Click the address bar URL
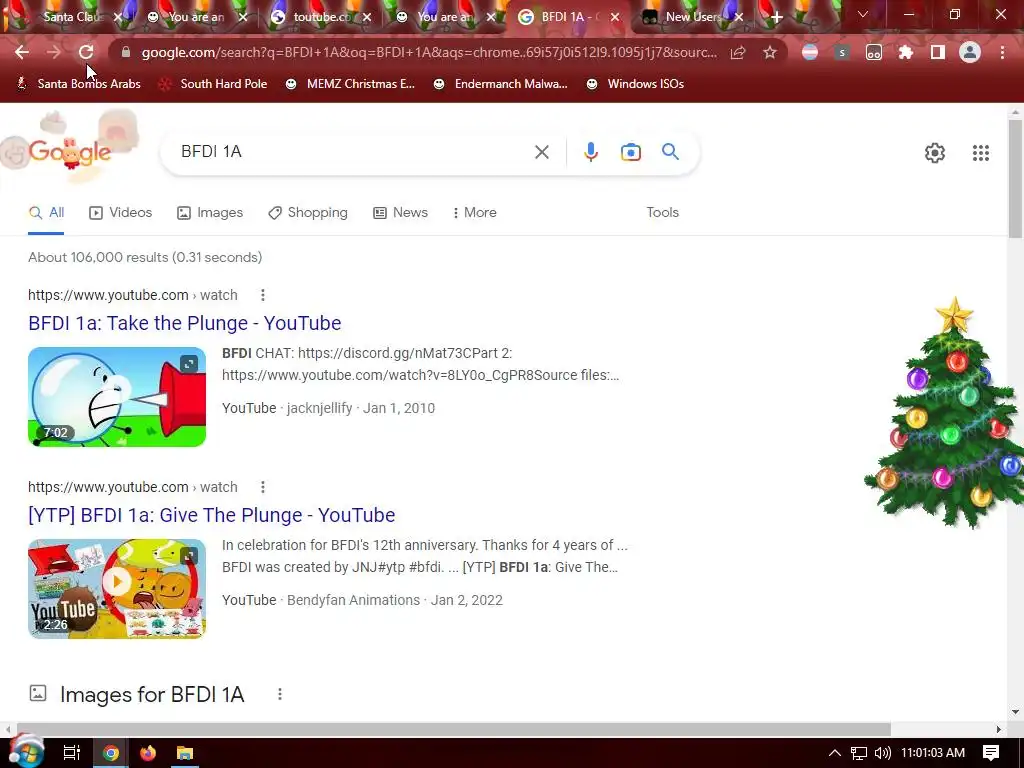 [x=429, y=52]
